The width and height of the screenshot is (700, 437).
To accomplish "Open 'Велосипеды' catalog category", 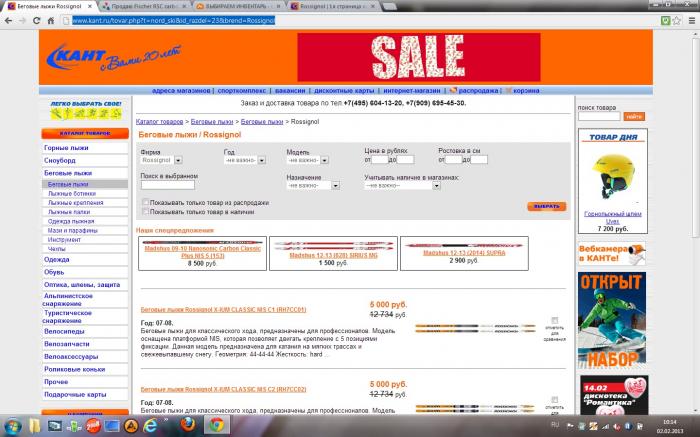I will [64, 332].
